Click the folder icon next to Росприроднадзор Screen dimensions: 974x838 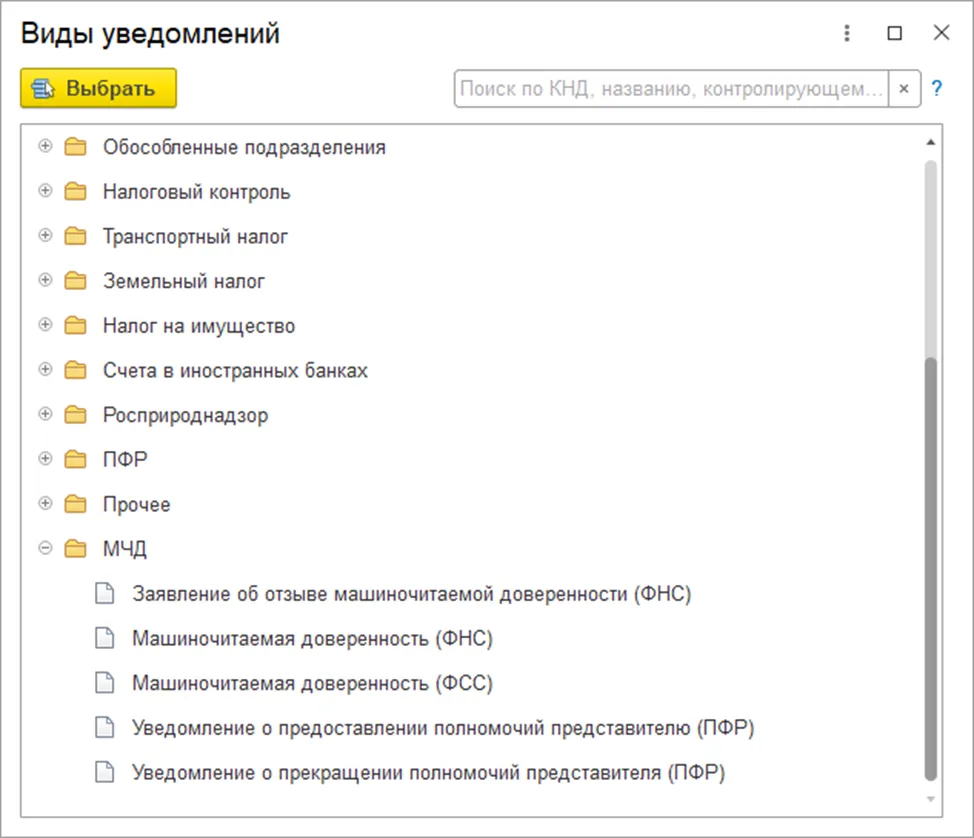75,415
